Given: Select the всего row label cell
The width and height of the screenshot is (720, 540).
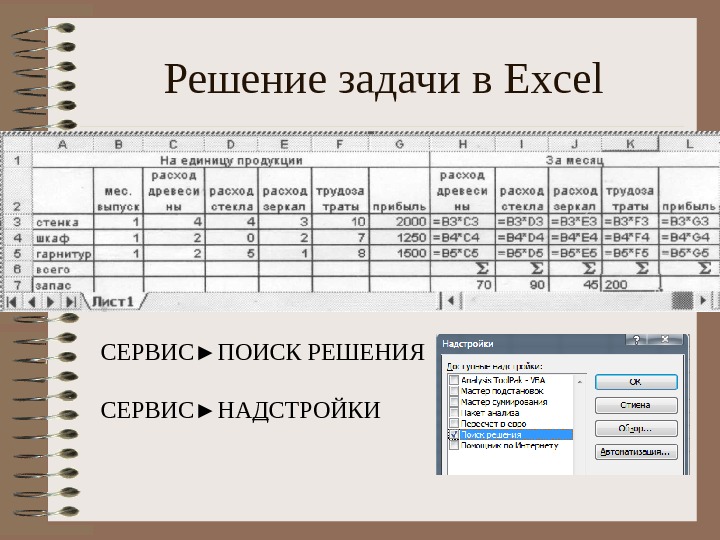Looking at the screenshot, I should [x=62, y=269].
